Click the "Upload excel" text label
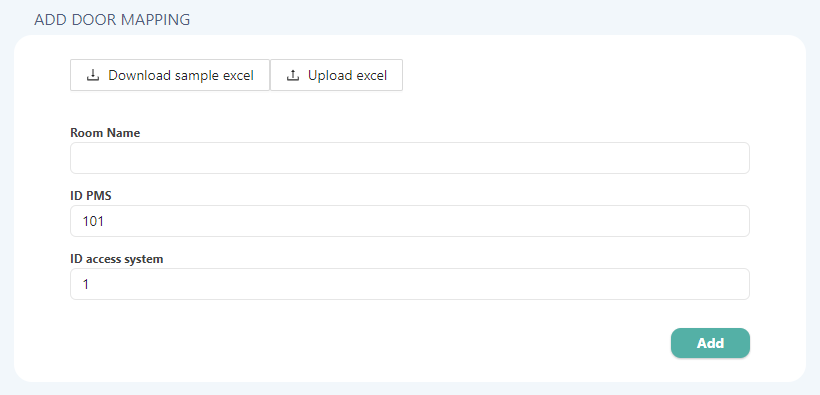The image size is (820, 395). pyautogui.click(x=347, y=75)
